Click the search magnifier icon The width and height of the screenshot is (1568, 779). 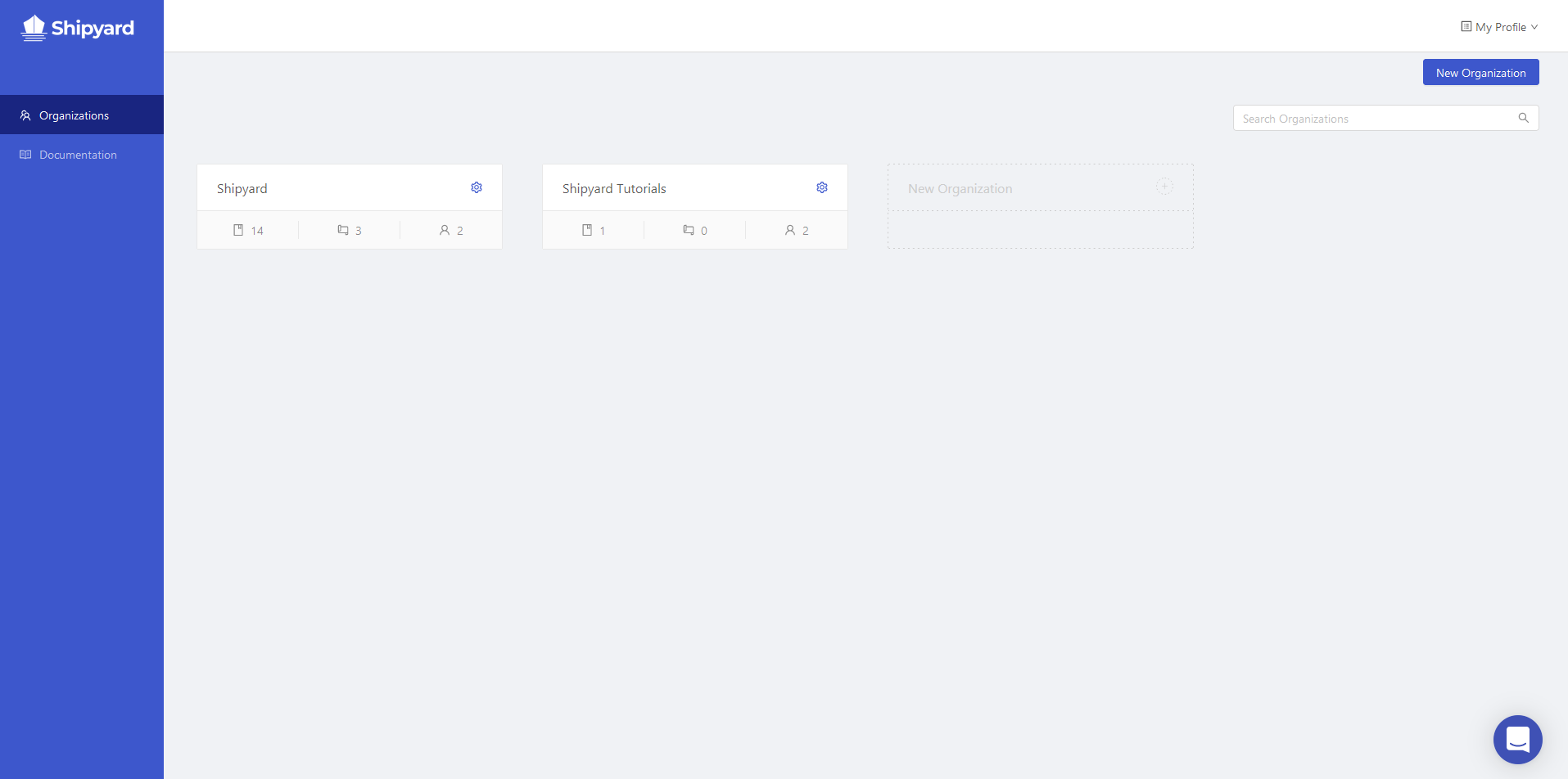1523,118
